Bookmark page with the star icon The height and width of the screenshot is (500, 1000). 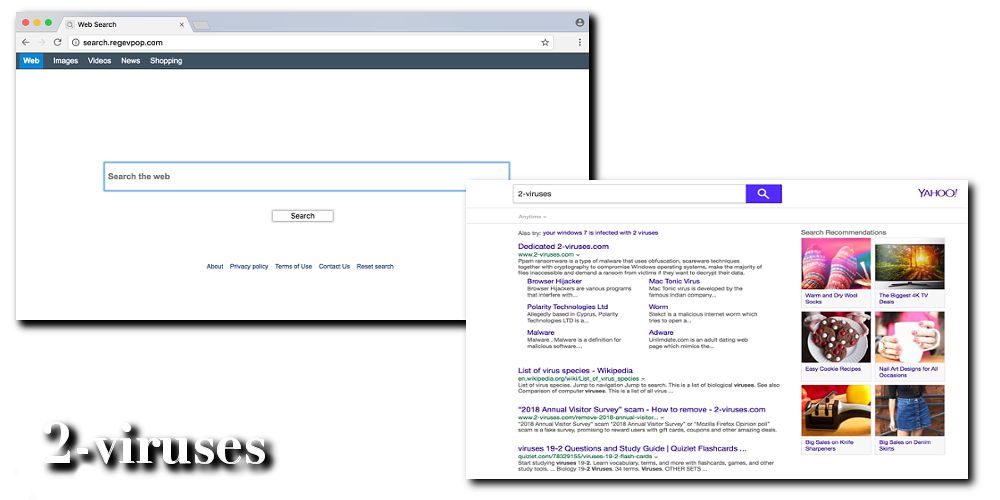pyautogui.click(x=545, y=43)
